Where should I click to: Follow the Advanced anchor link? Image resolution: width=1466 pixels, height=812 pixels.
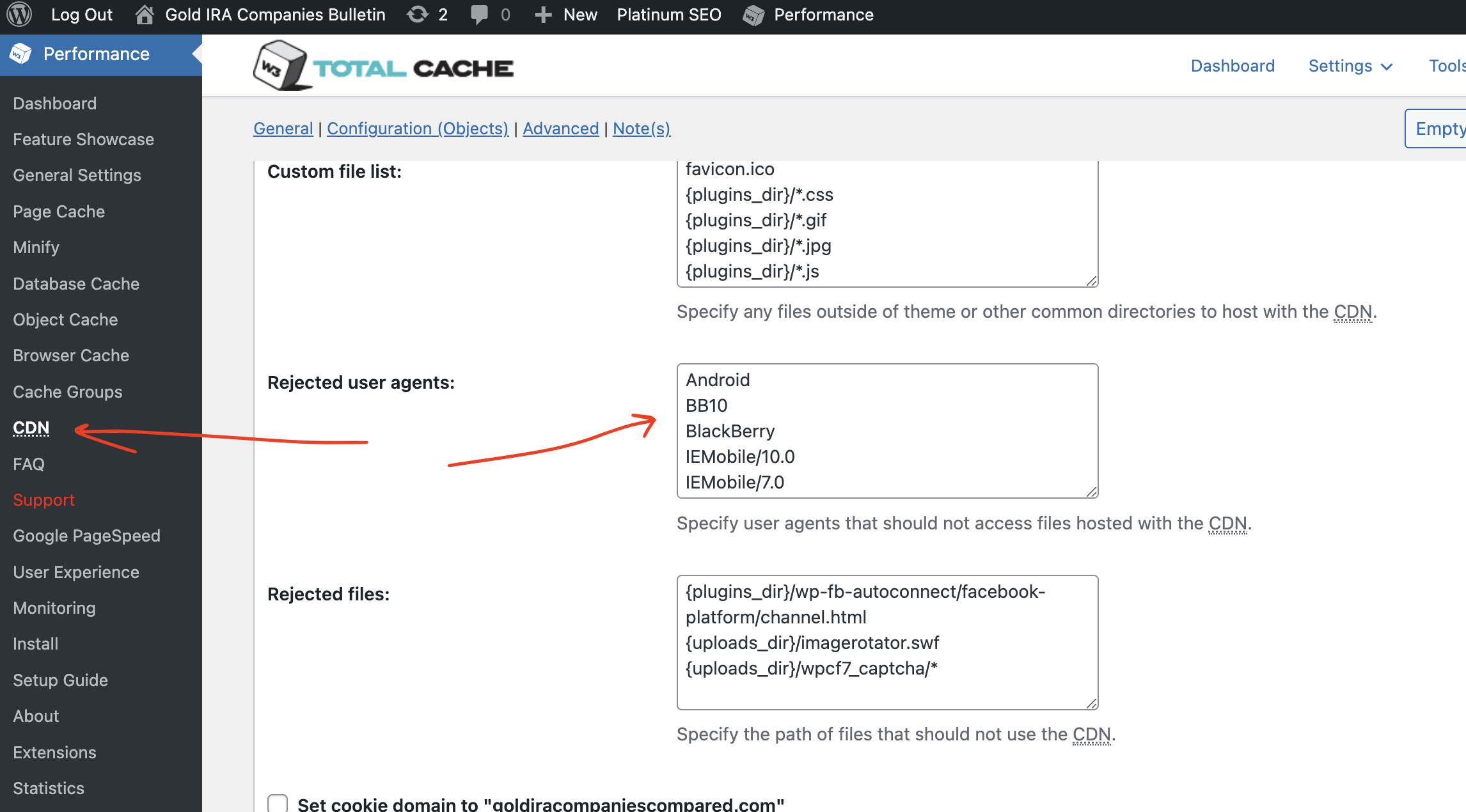pyautogui.click(x=560, y=129)
